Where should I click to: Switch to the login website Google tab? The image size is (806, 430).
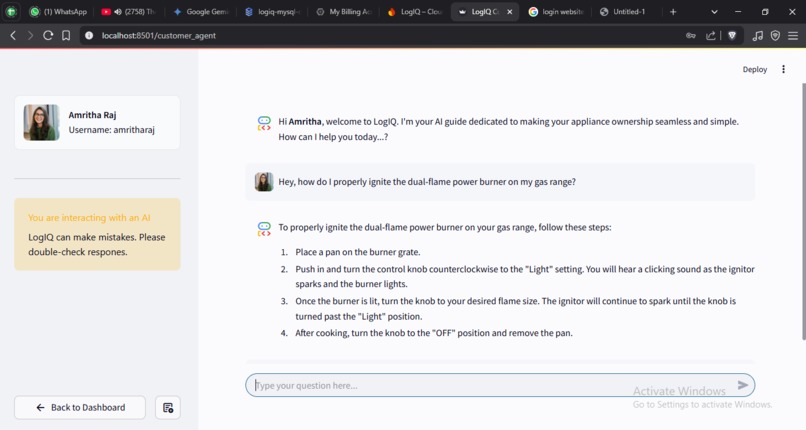(x=557, y=11)
